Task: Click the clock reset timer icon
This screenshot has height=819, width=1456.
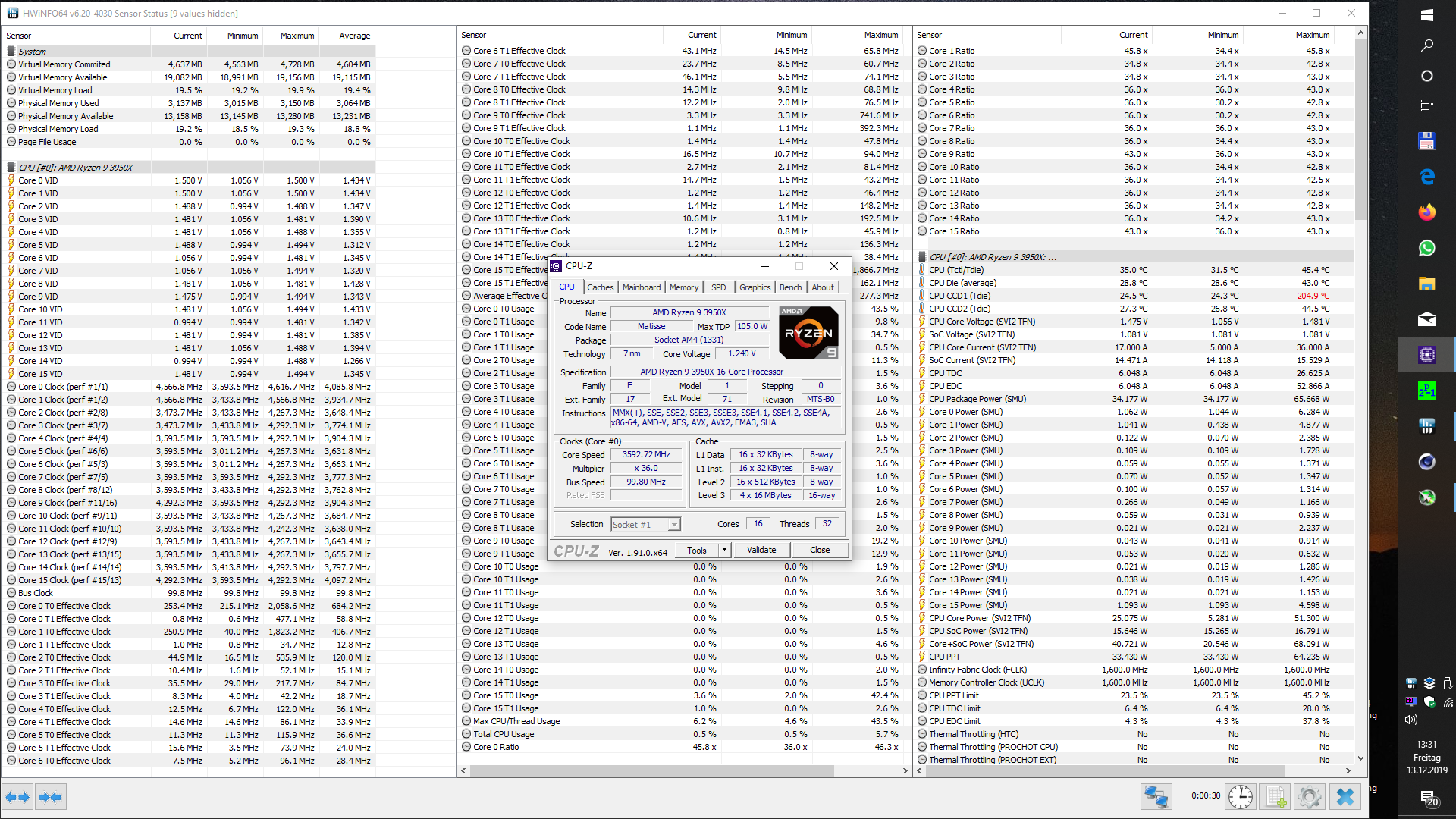Action: coord(1241,797)
